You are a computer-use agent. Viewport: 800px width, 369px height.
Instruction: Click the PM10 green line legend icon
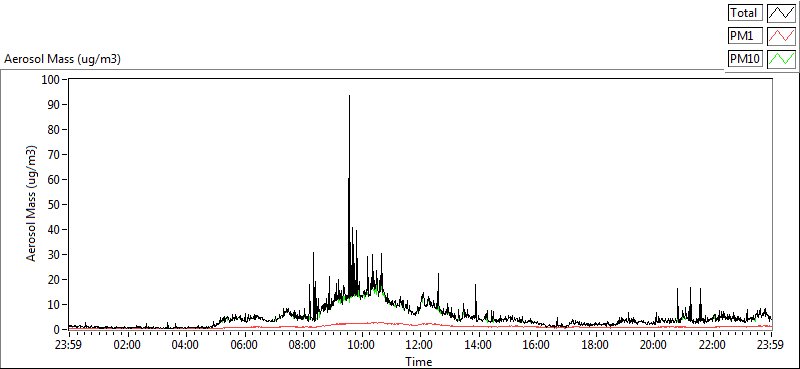781,59
